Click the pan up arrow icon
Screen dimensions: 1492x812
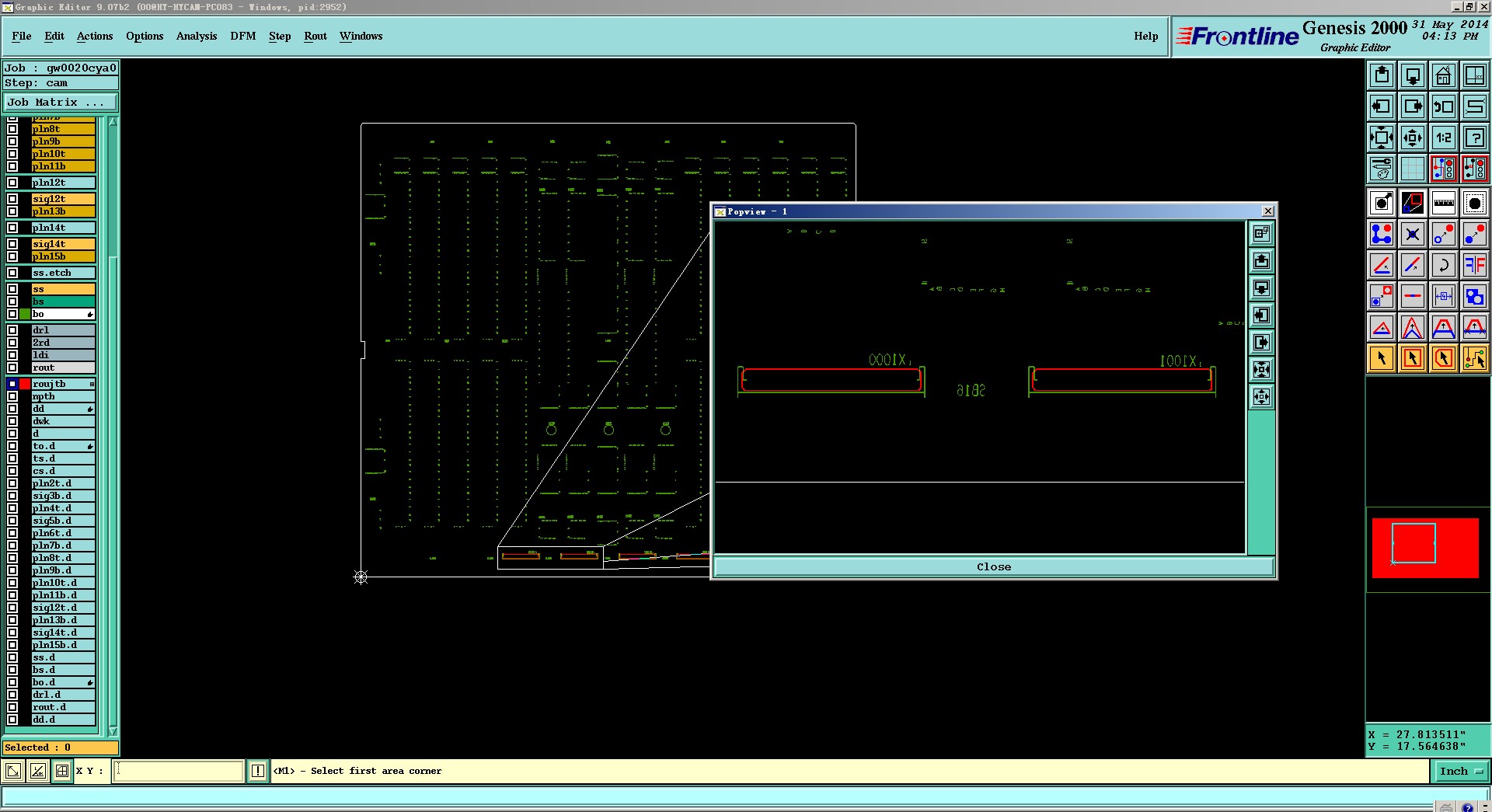[1382, 75]
